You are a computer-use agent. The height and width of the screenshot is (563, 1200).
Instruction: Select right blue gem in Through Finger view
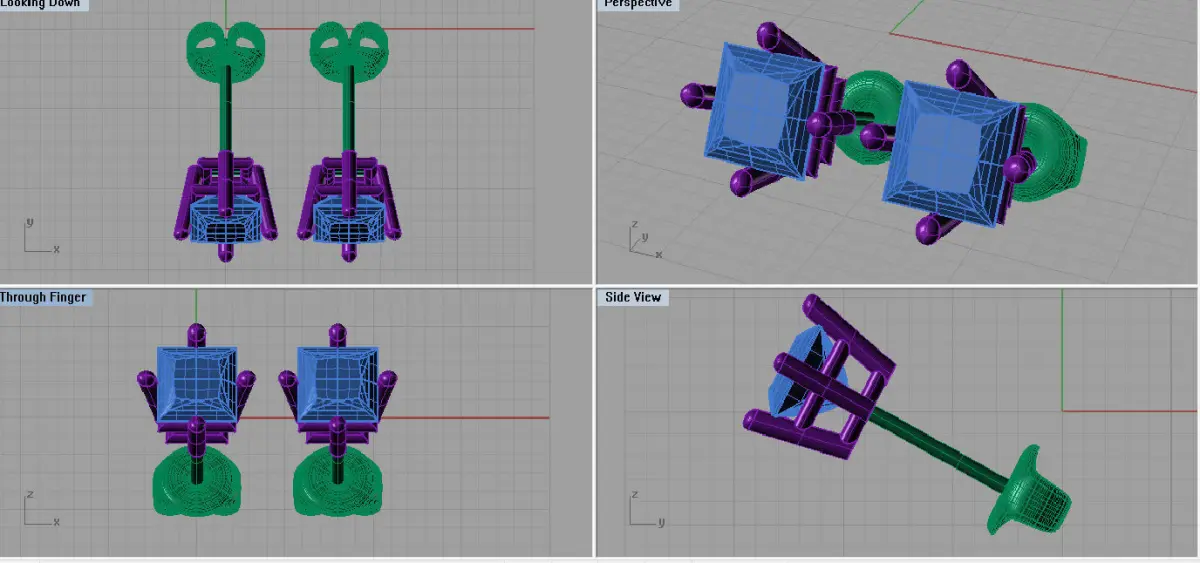(338, 385)
